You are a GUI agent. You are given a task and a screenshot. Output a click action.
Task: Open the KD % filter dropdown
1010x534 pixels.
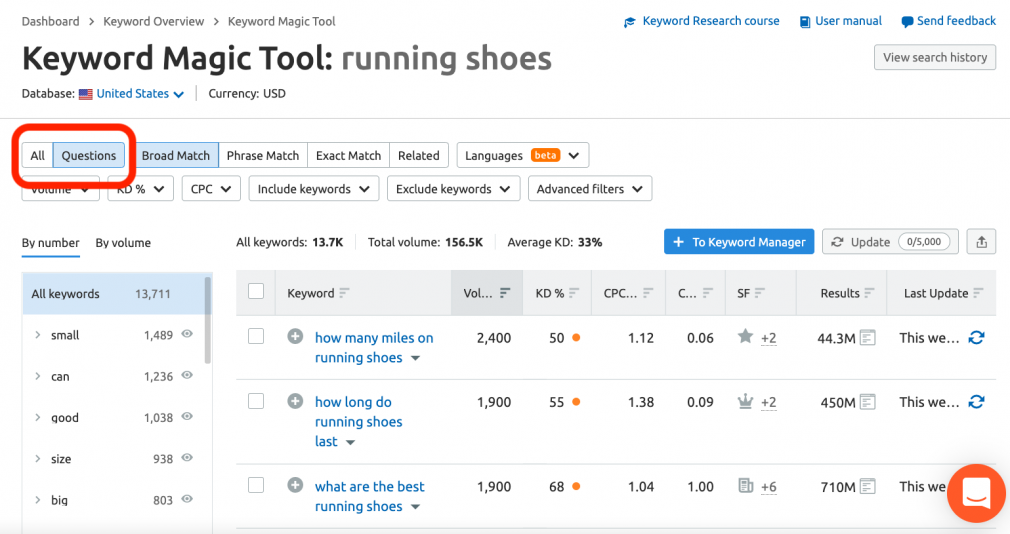tap(140, 189)
